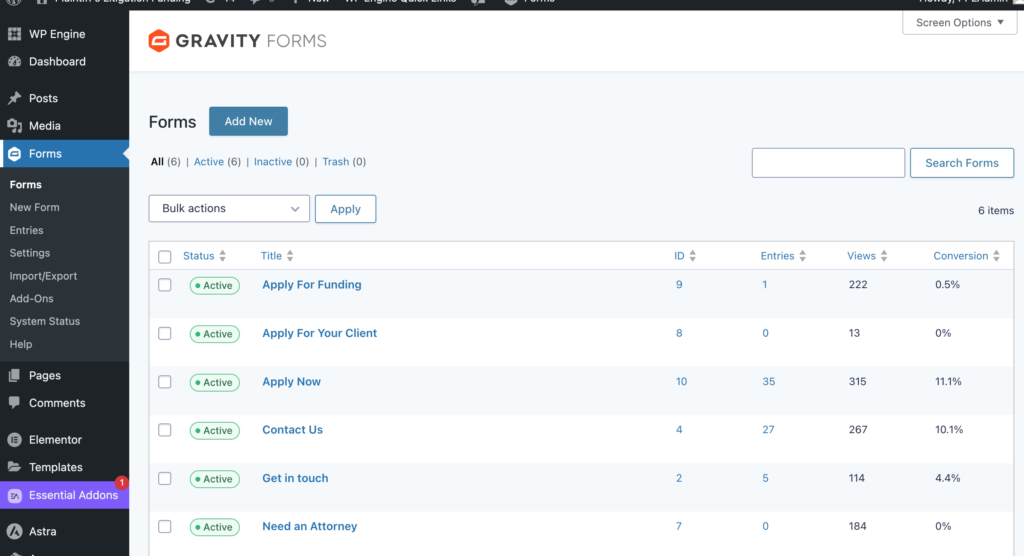Tick the Contact Us form checkbox
This screenshot has width=1024, height=556.
[165, 430]
